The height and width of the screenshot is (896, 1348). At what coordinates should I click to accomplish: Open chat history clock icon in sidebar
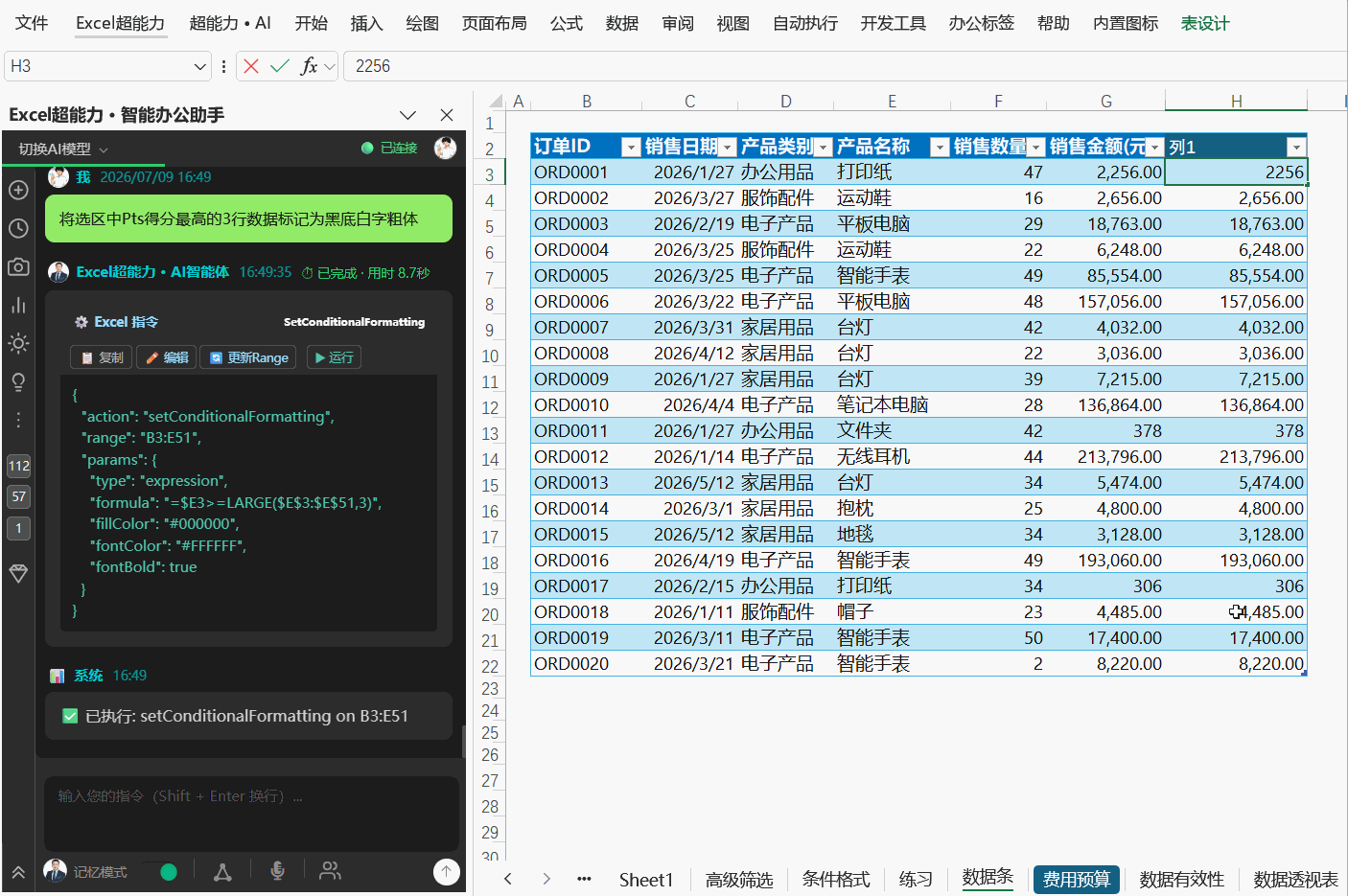click(18, 228)
